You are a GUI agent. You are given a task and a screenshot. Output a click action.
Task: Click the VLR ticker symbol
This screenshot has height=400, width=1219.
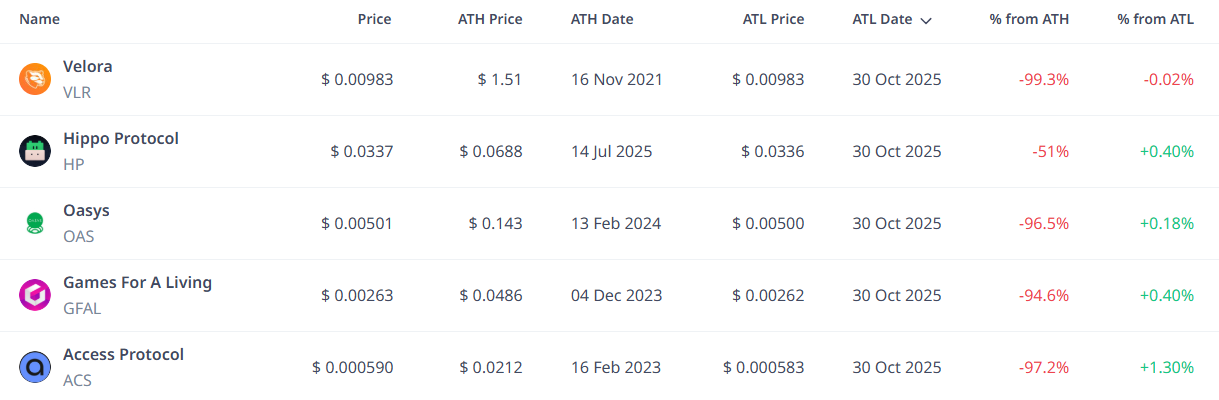click(x=77, y=93)
